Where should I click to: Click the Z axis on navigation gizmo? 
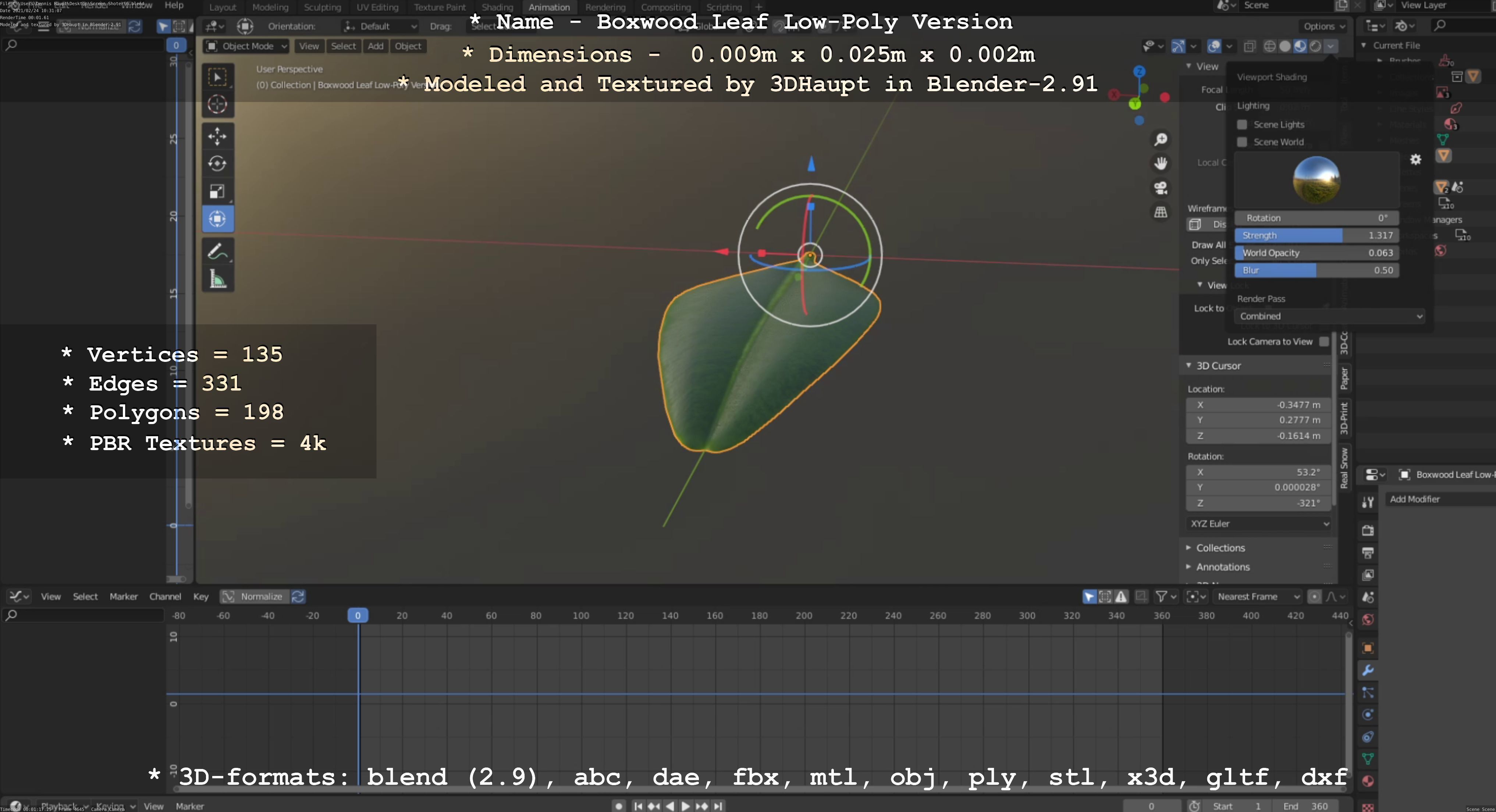(x=1140, y=71)
